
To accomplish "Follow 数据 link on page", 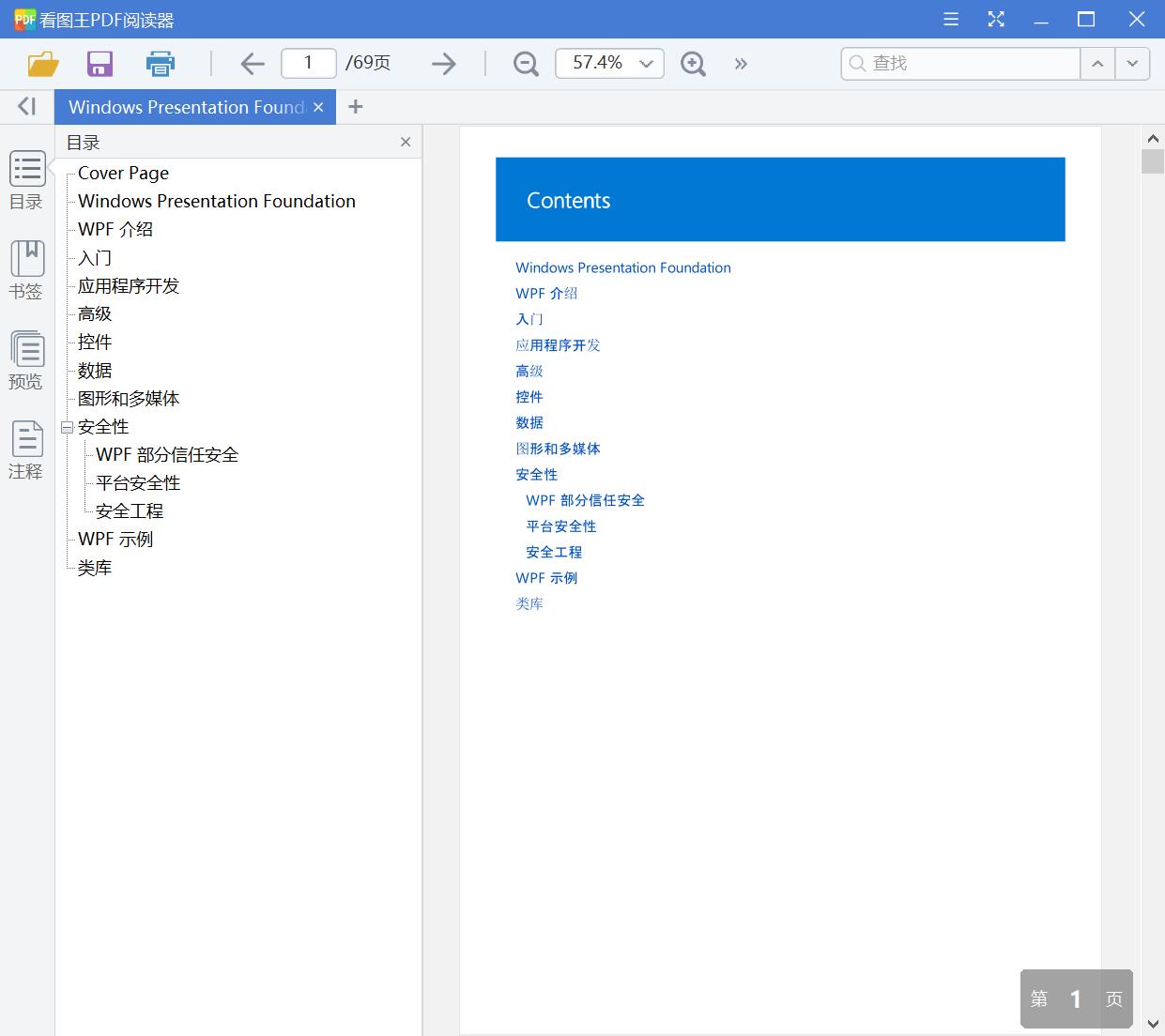I will point(529,422).
